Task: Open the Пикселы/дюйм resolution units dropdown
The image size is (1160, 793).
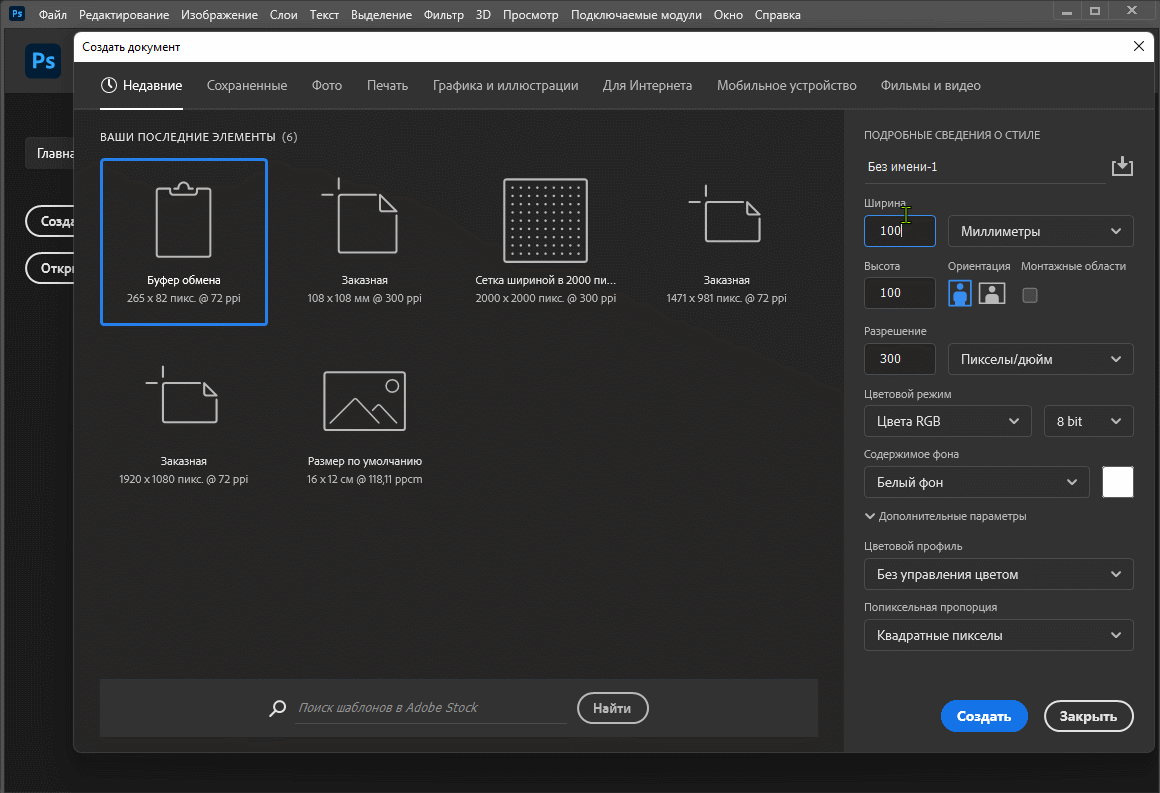Action: click(1040, 360)
